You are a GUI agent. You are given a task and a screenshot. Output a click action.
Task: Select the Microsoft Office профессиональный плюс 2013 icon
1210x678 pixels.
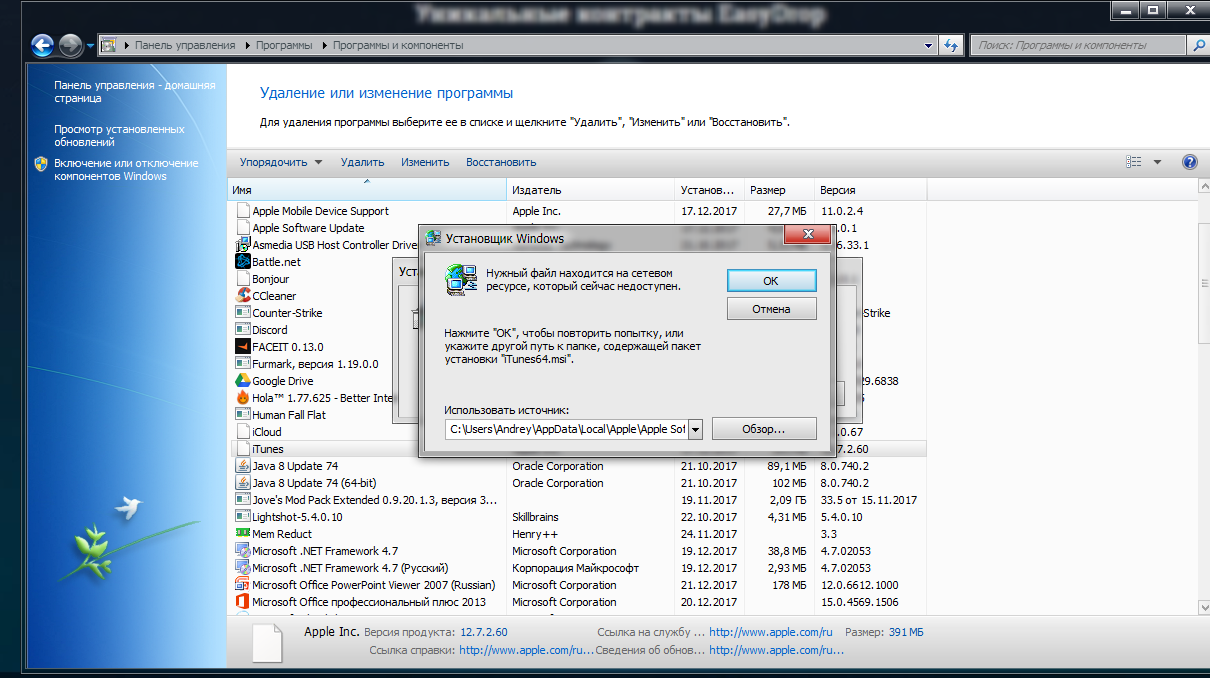click(x=242, y=602)
